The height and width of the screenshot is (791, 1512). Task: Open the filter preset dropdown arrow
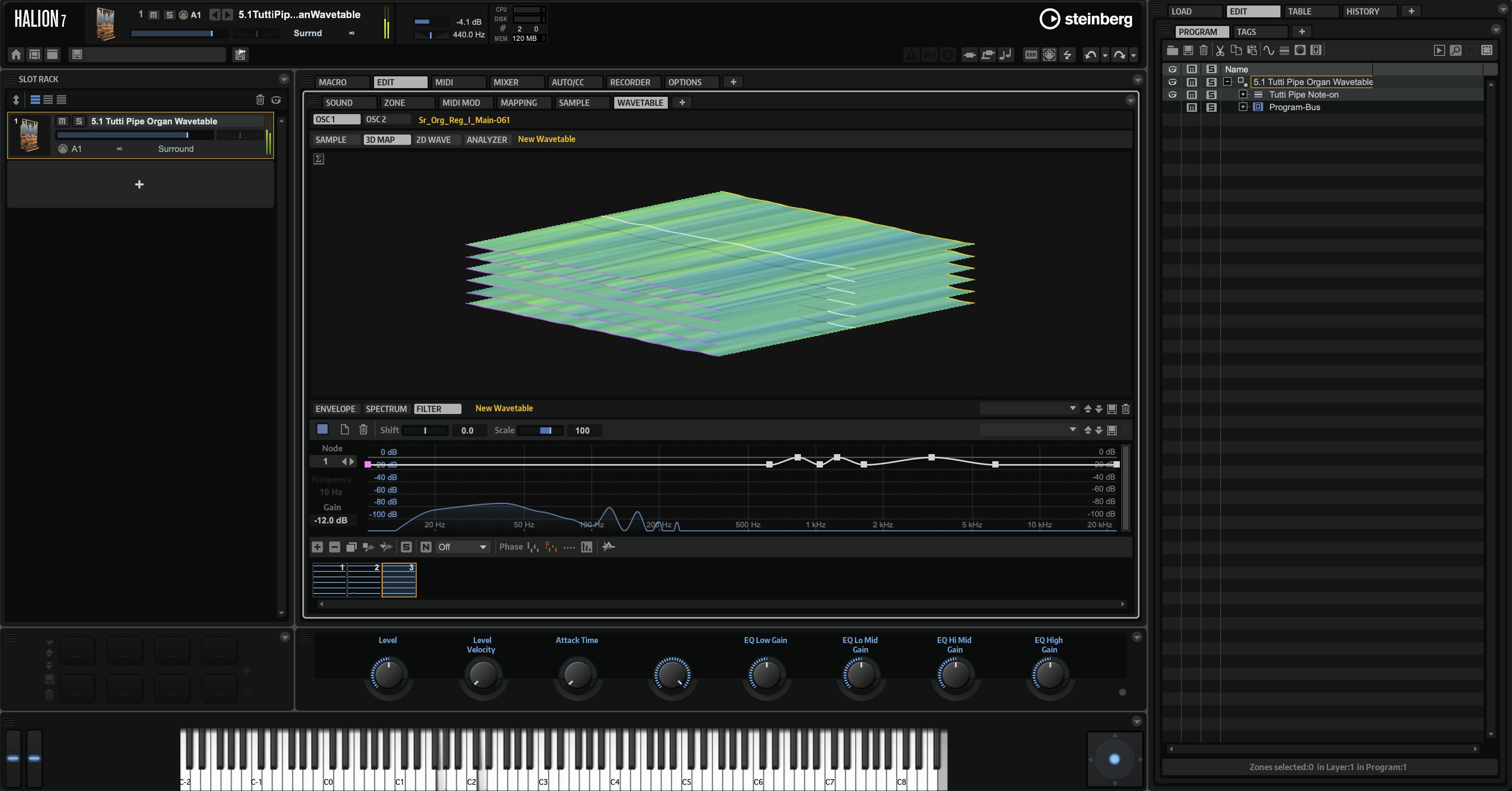coord(1073,409)
